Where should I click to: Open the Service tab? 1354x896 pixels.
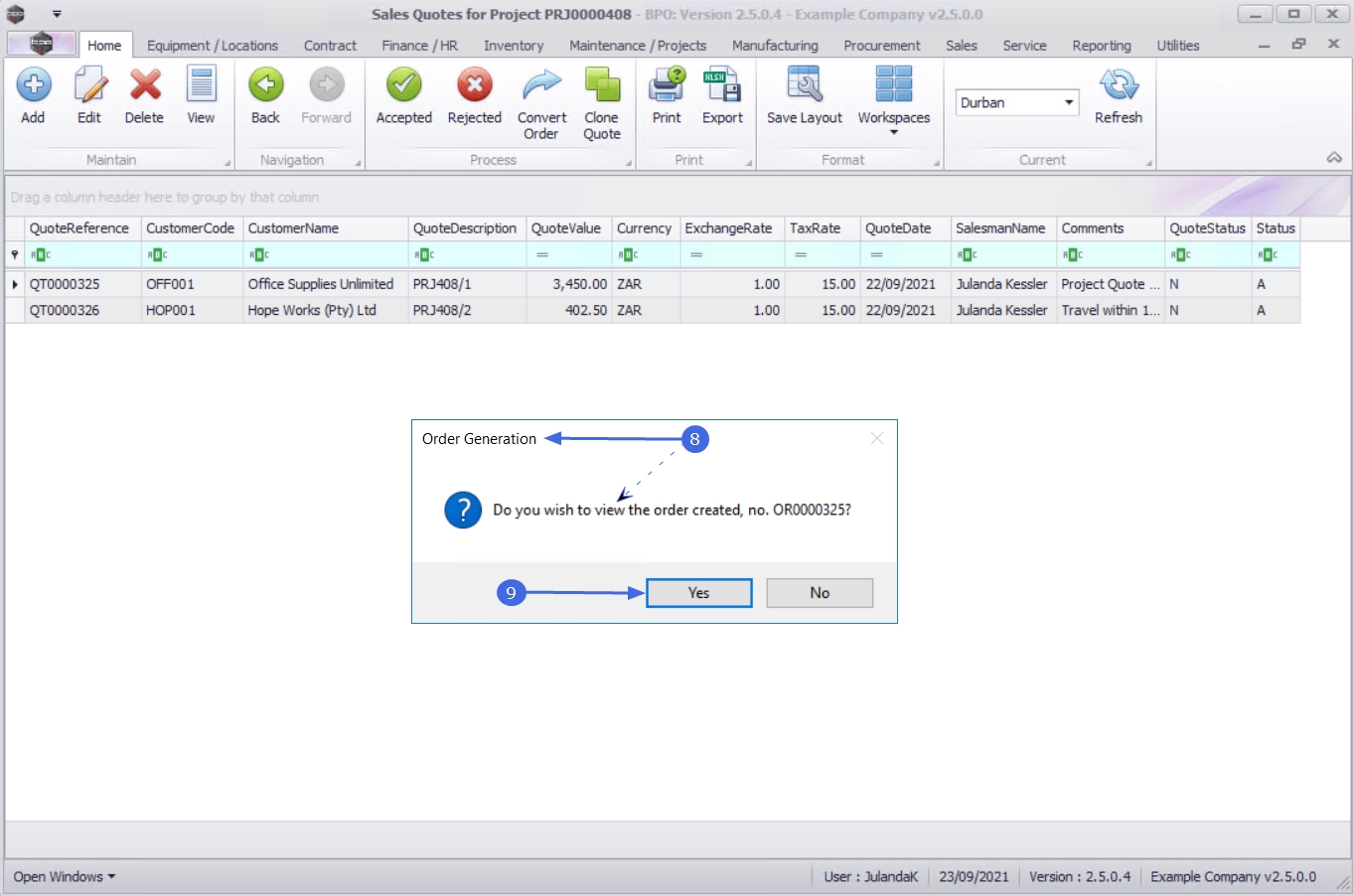pos(1024,46)
